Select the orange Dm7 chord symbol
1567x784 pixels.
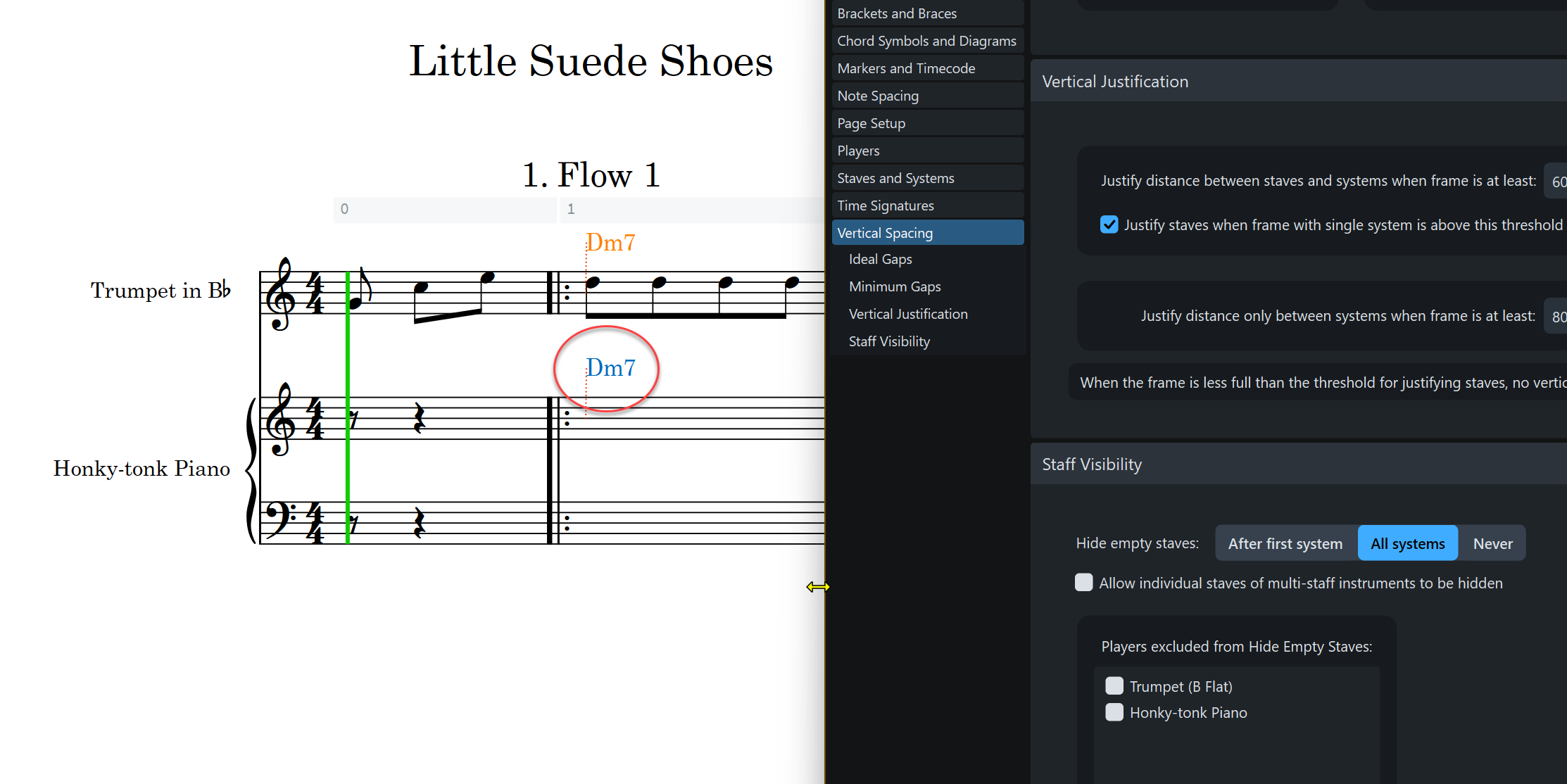611,243
